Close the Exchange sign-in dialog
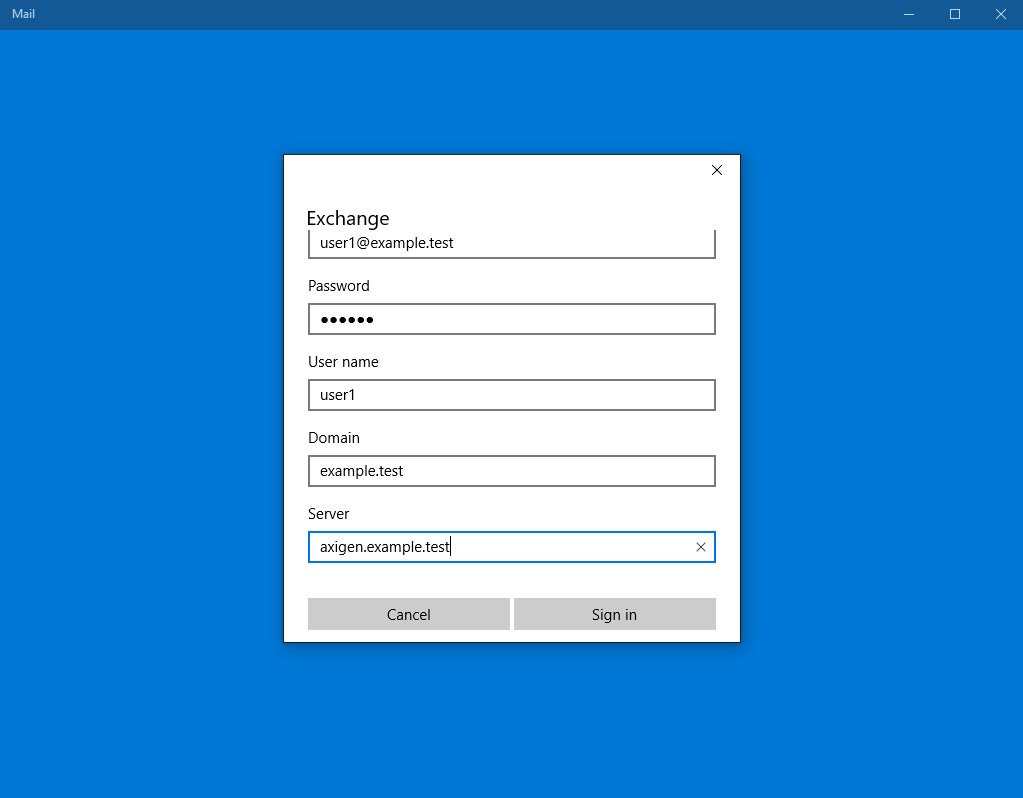Image resolution: width=1023 pixels, height=798 pixels. [716, 170]
